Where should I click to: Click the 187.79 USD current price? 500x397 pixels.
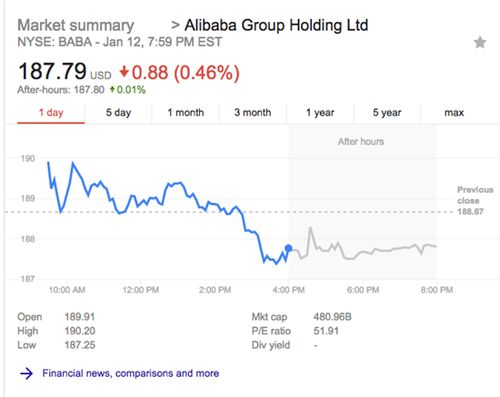coord(65,72)
